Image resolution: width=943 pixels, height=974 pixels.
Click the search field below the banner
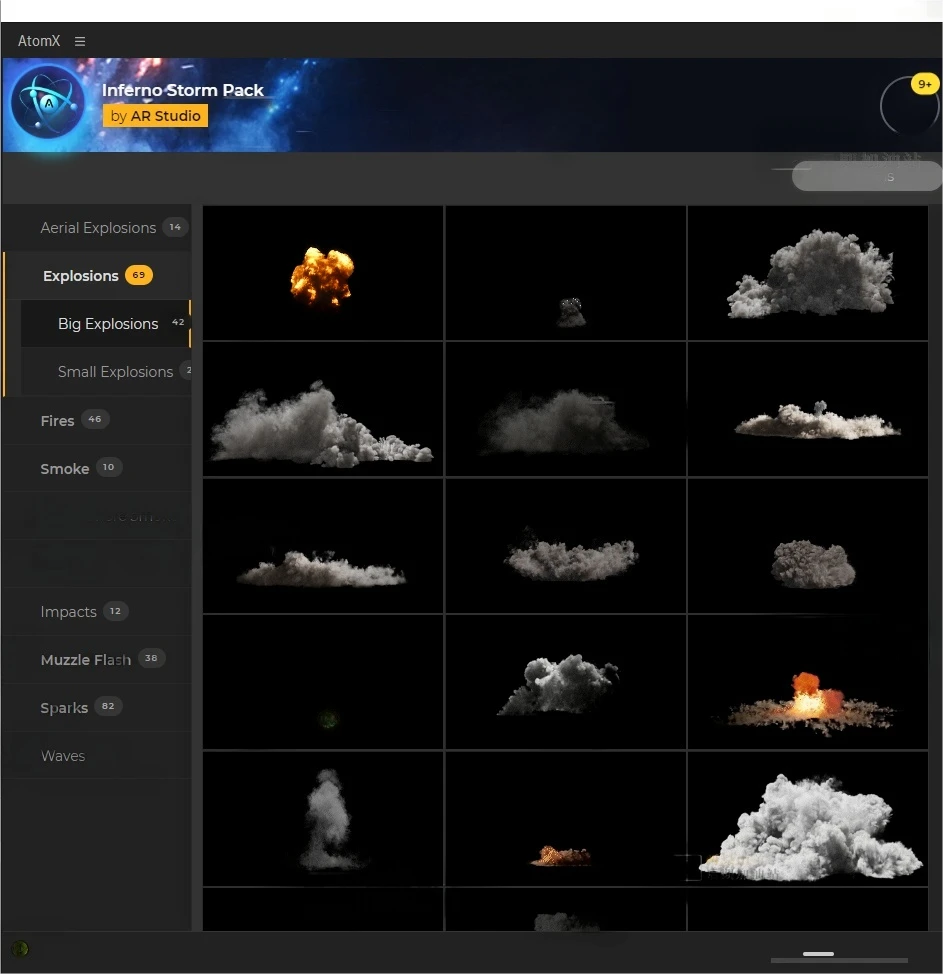[x=866, y=177]
